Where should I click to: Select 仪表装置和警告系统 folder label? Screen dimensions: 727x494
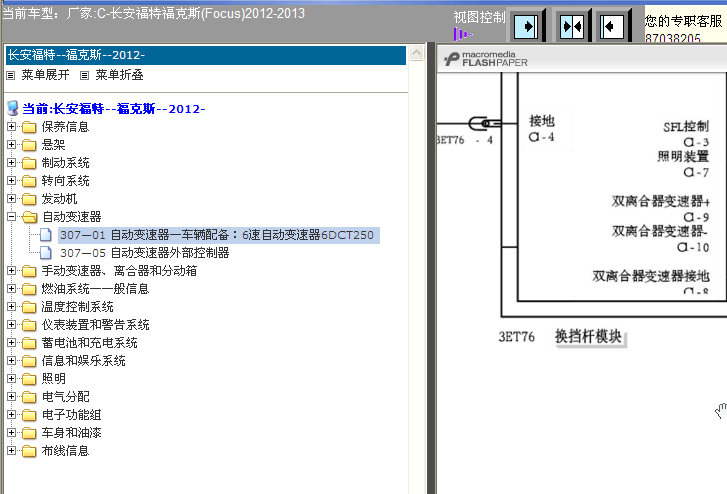pos(96,325)
